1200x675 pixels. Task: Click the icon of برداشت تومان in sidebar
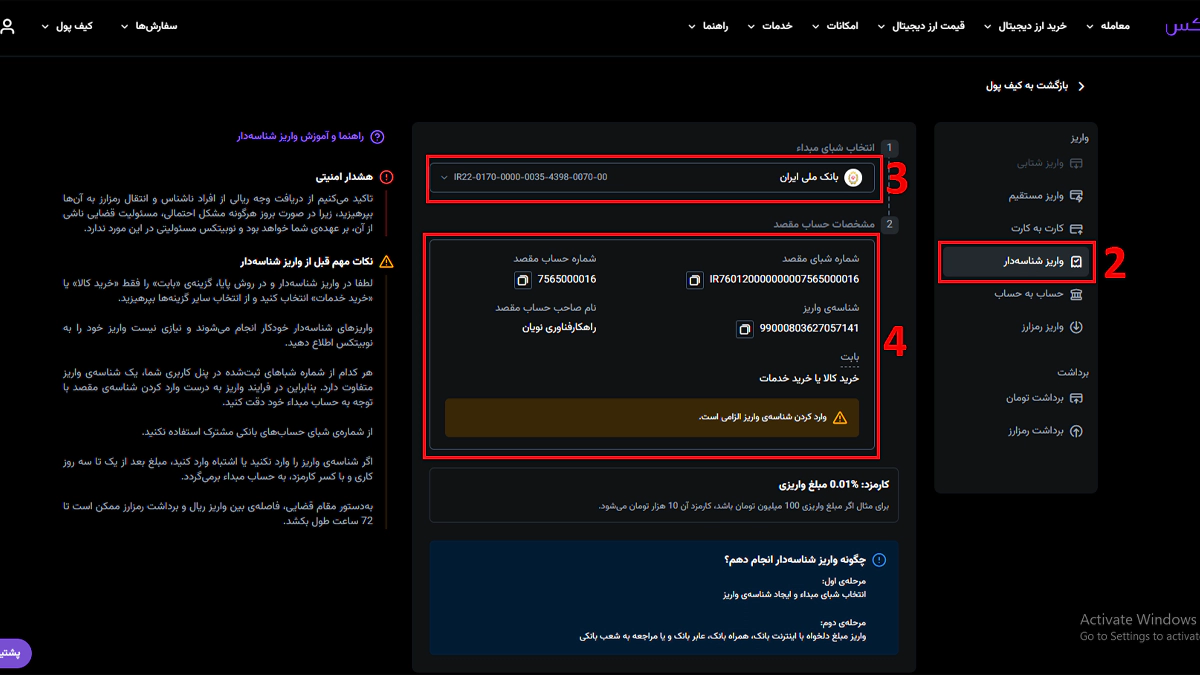coord(1076,398)
